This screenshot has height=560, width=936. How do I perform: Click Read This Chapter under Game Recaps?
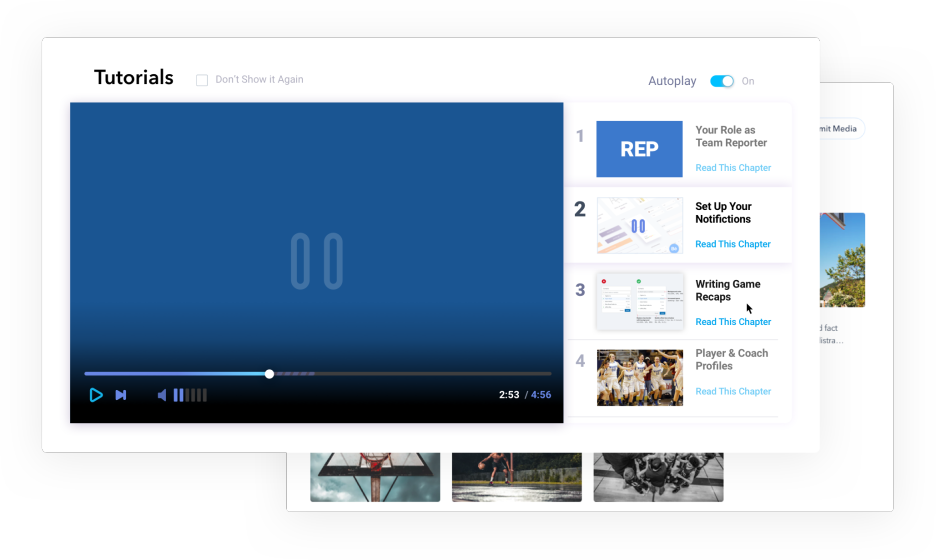tap(733, 322)
